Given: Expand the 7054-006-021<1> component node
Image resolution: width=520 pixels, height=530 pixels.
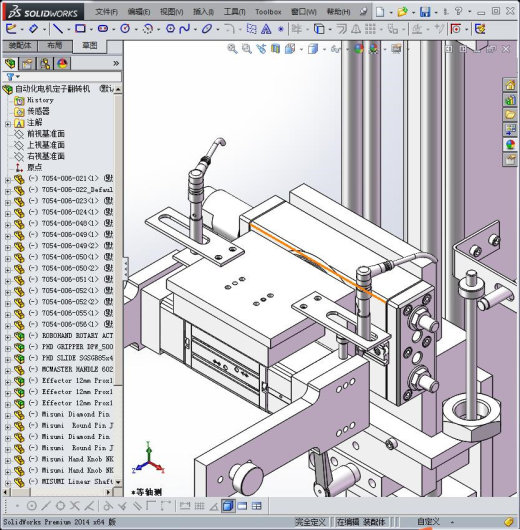Looking at the screenshot, I should click(x=8, y=180).
